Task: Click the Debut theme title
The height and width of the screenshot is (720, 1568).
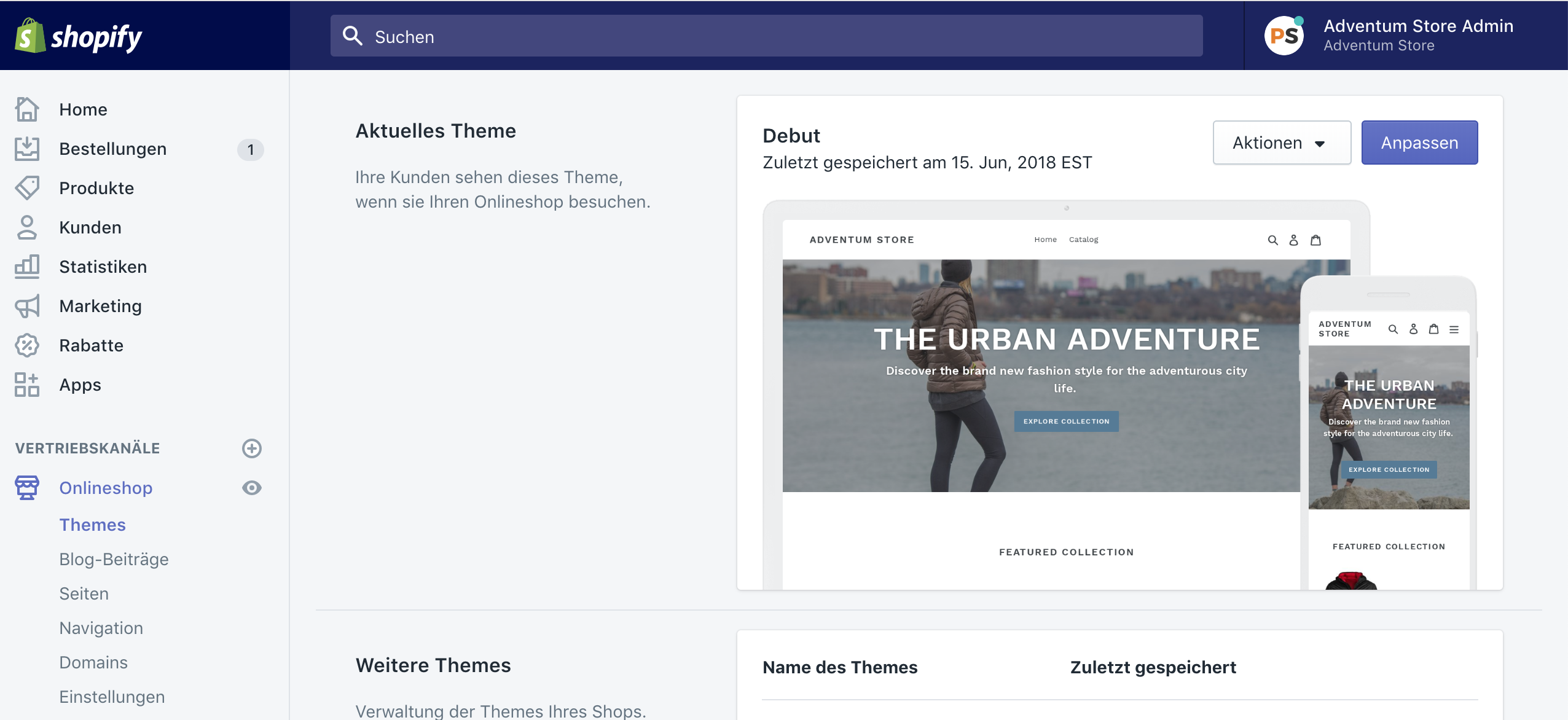Action: [x=791, y=136]
